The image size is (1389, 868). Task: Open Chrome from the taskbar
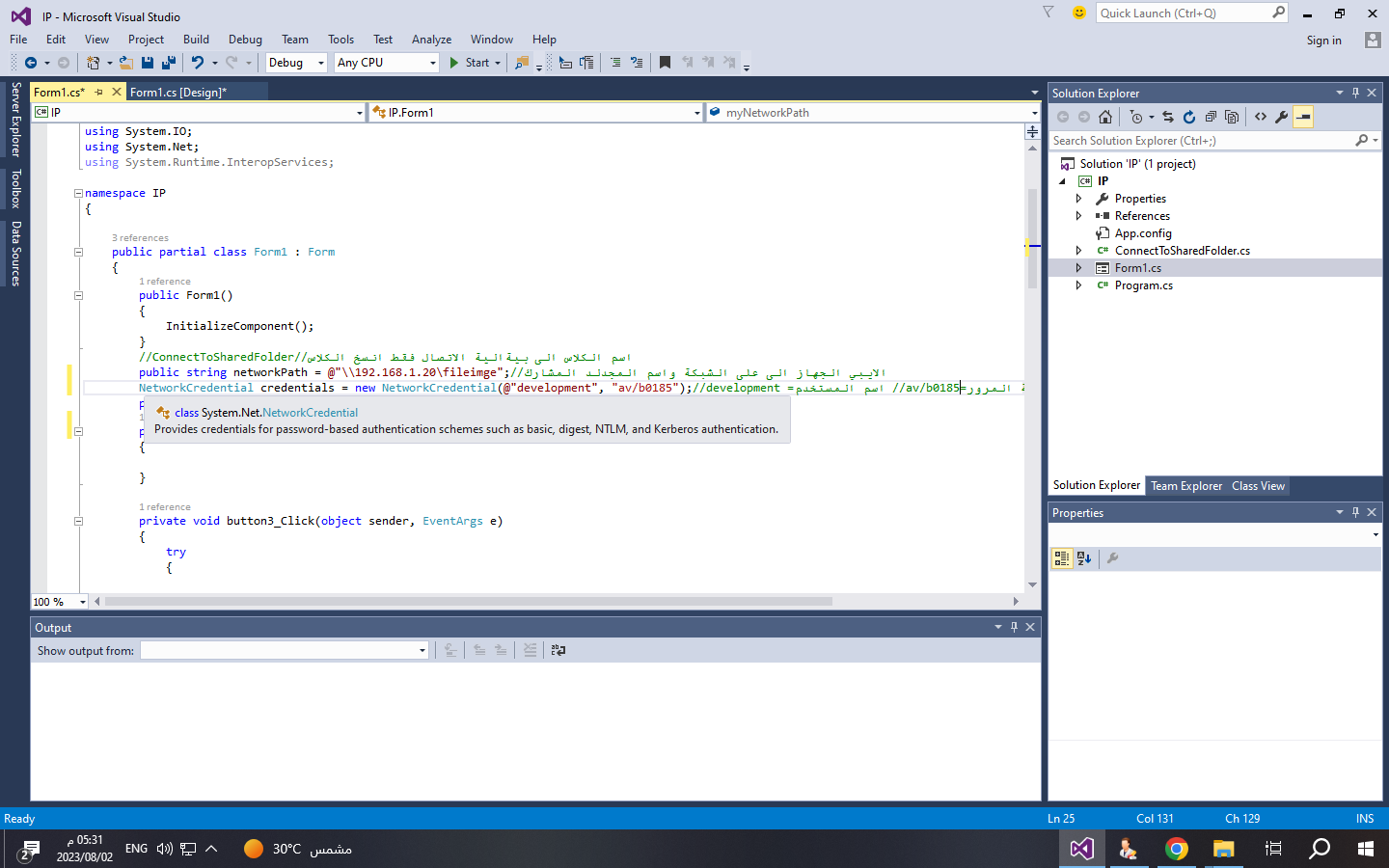coord(1176,849)
